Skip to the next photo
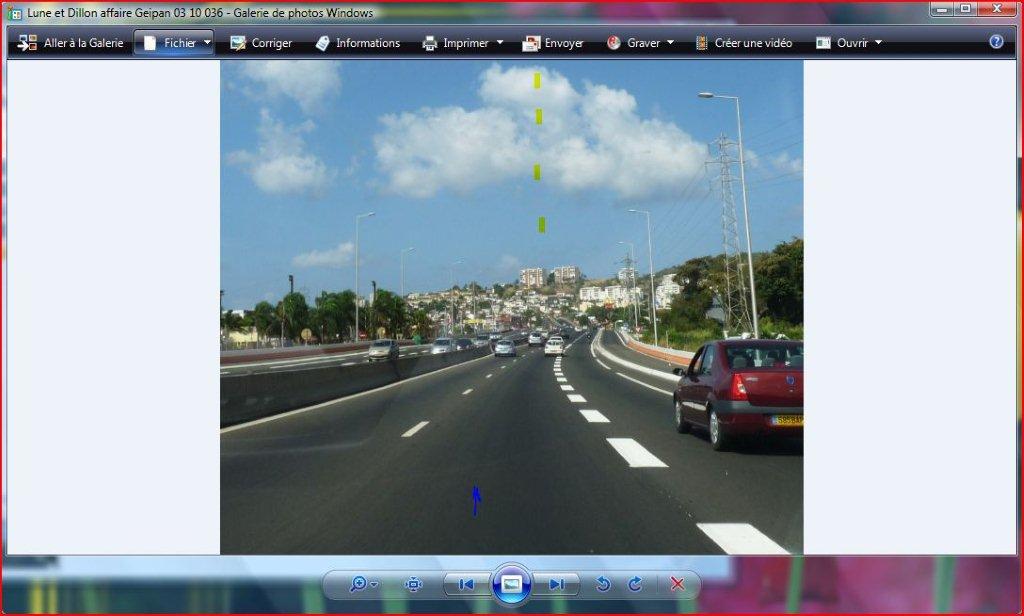 click(557, 584)
